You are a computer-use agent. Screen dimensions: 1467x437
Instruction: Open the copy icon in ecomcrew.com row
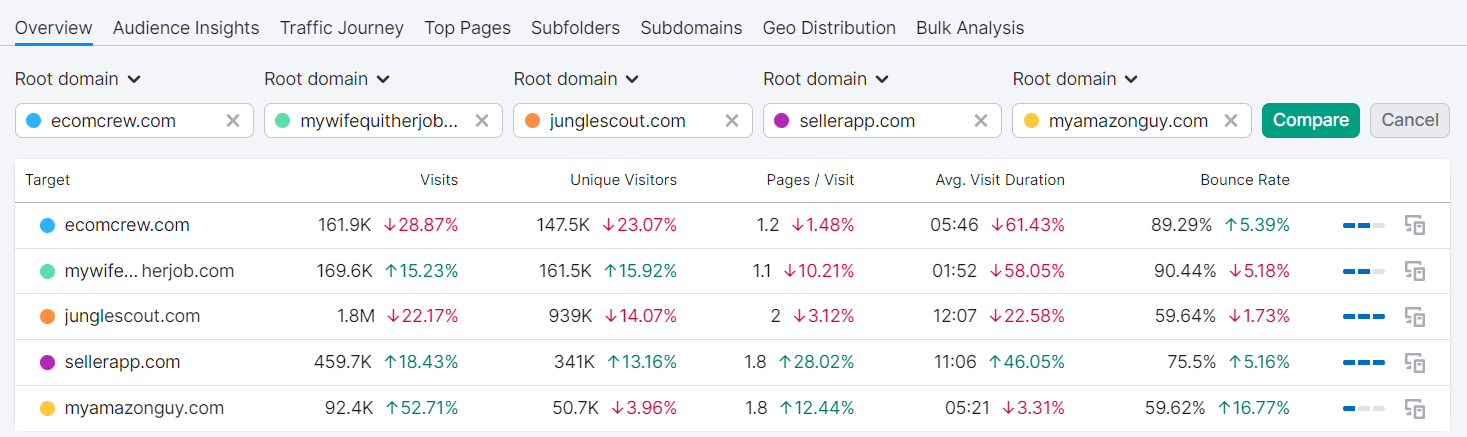click(x=1414, y=225)
